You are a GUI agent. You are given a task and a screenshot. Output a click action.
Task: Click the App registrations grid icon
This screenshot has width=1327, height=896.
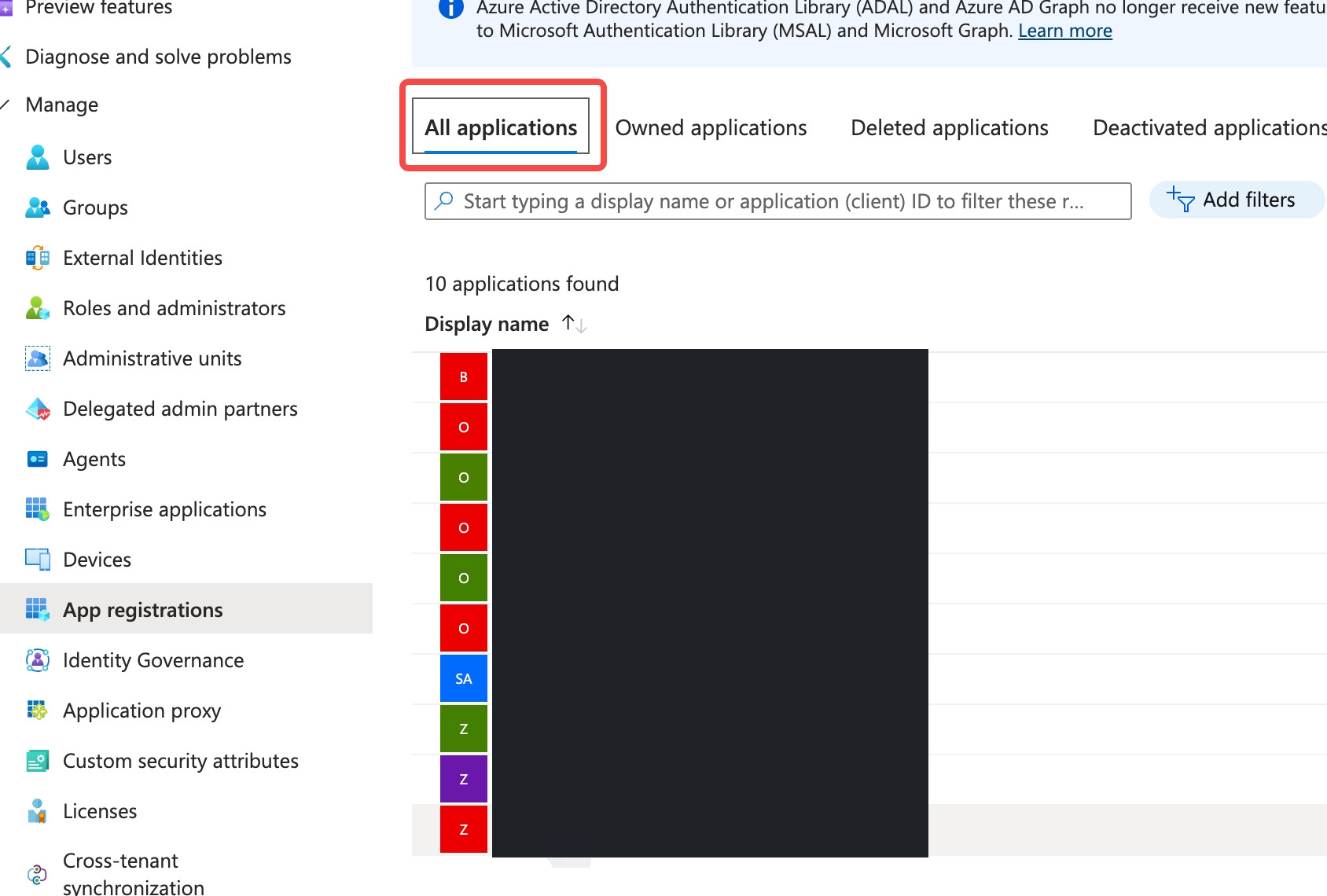point(38,610)
